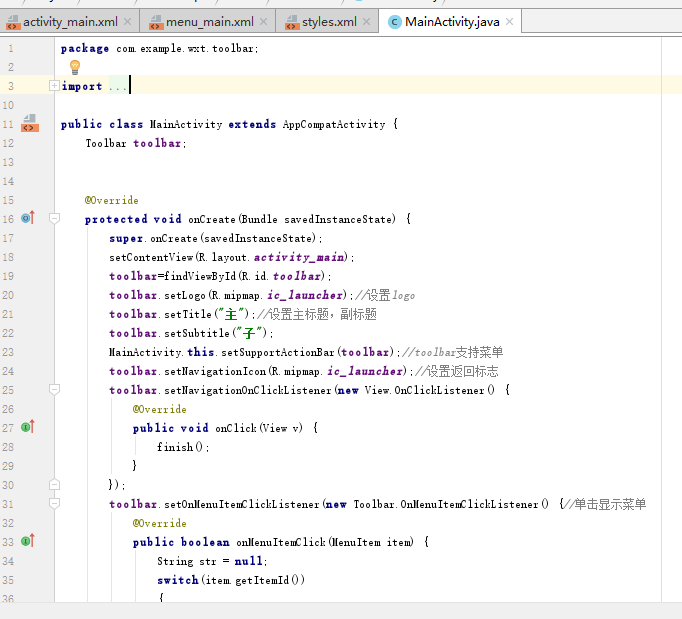Activate the MainActivity.java tab
This screenshot has width=682, height=619.
point(450,22)
